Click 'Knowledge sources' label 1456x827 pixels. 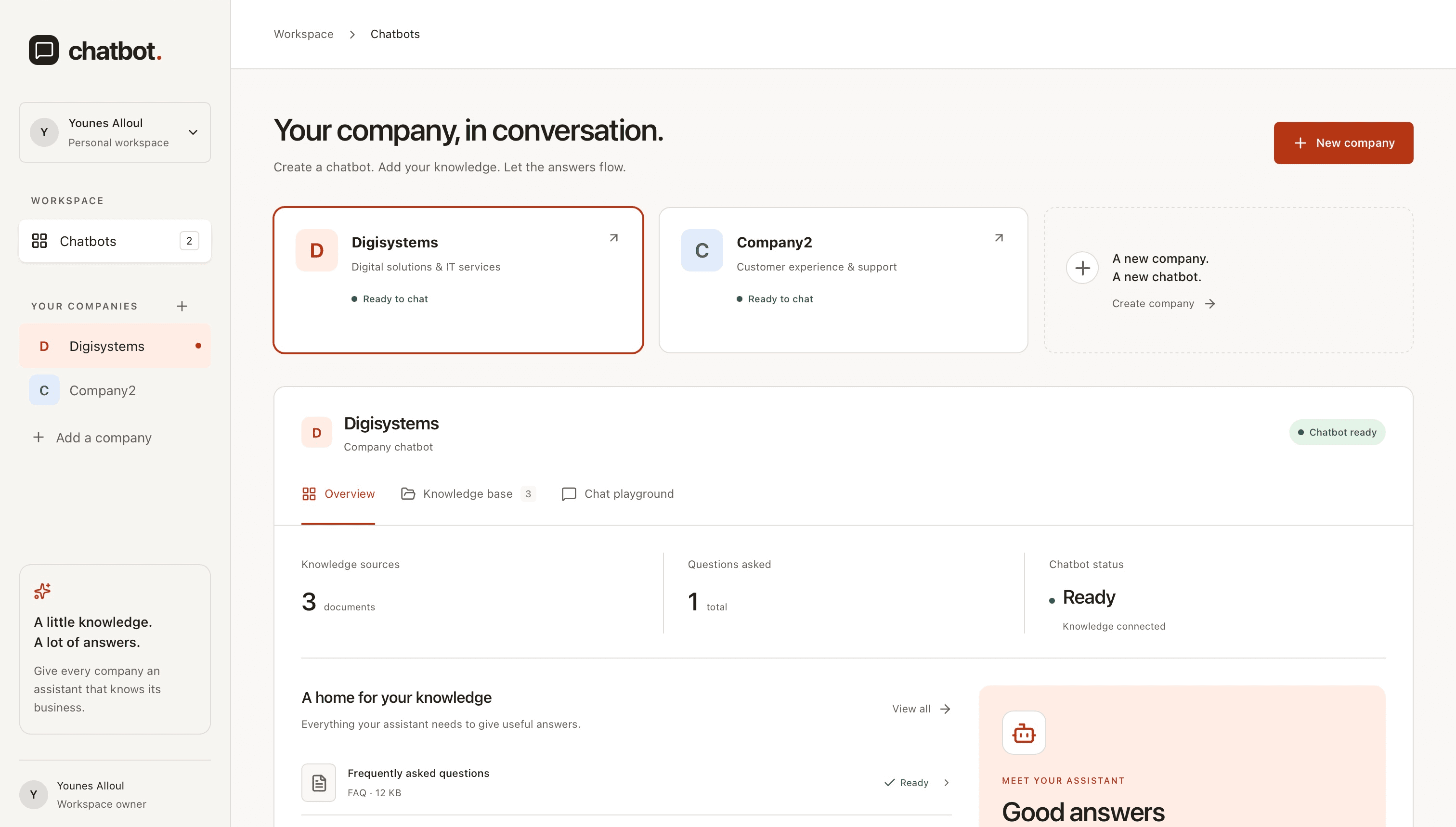point(351,564)
